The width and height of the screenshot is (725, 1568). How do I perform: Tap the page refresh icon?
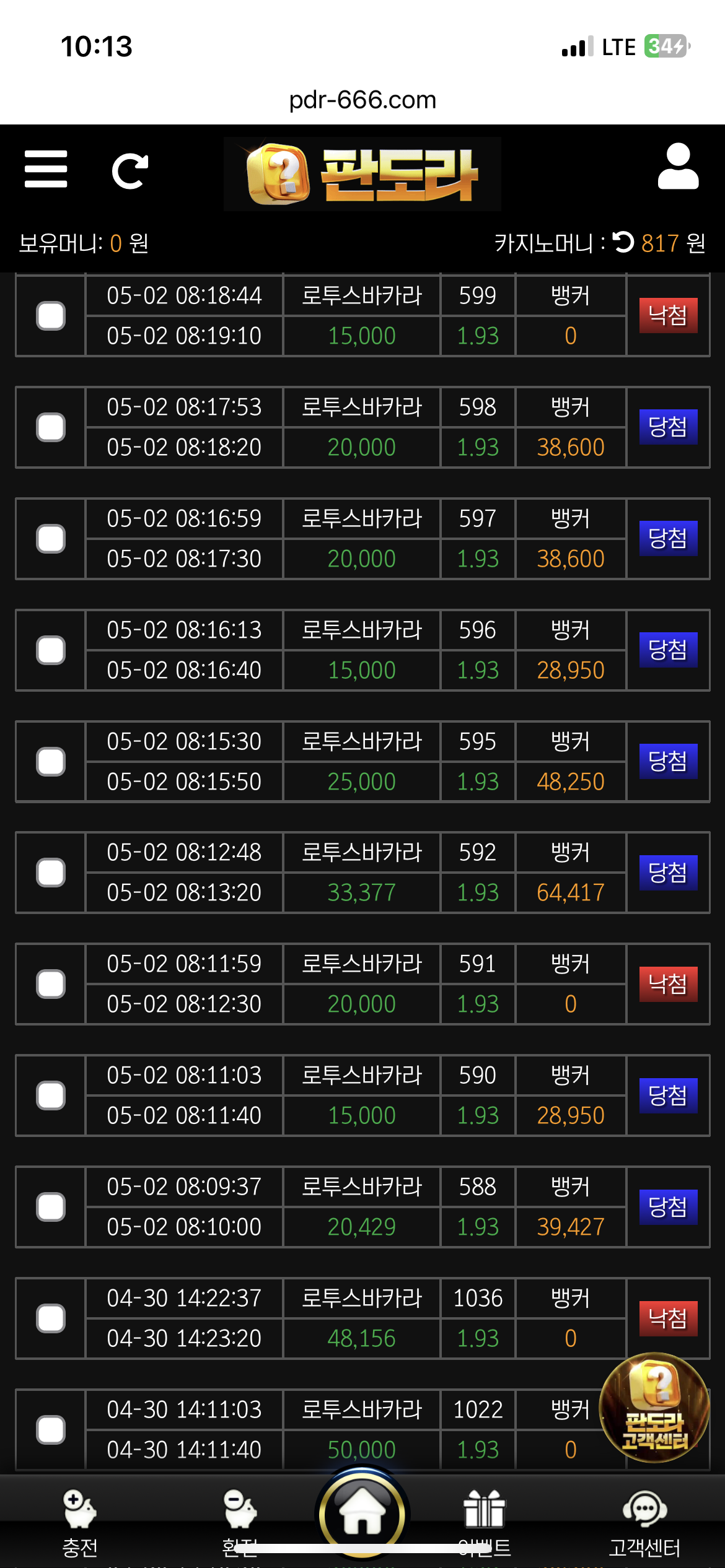pos(130,171)
